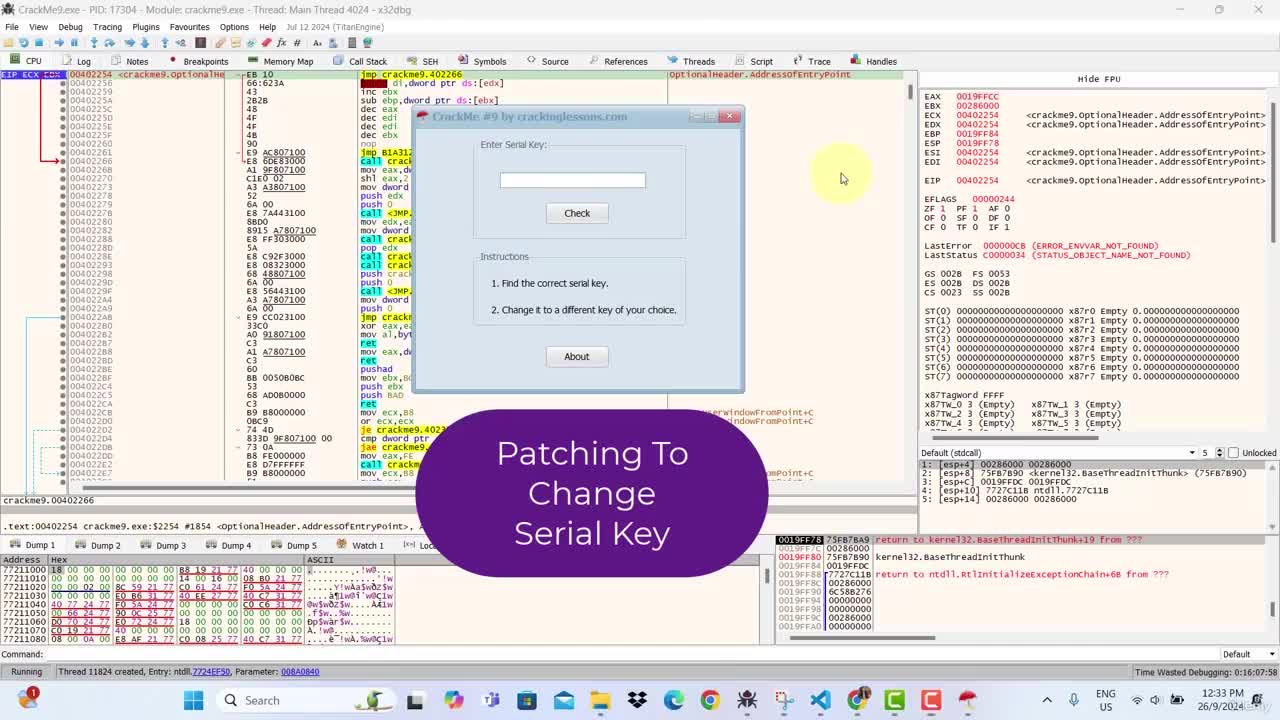Click the Trace Over toolbar icon
The width and height of the screenshot is (1280, 720).
(144, 43)
